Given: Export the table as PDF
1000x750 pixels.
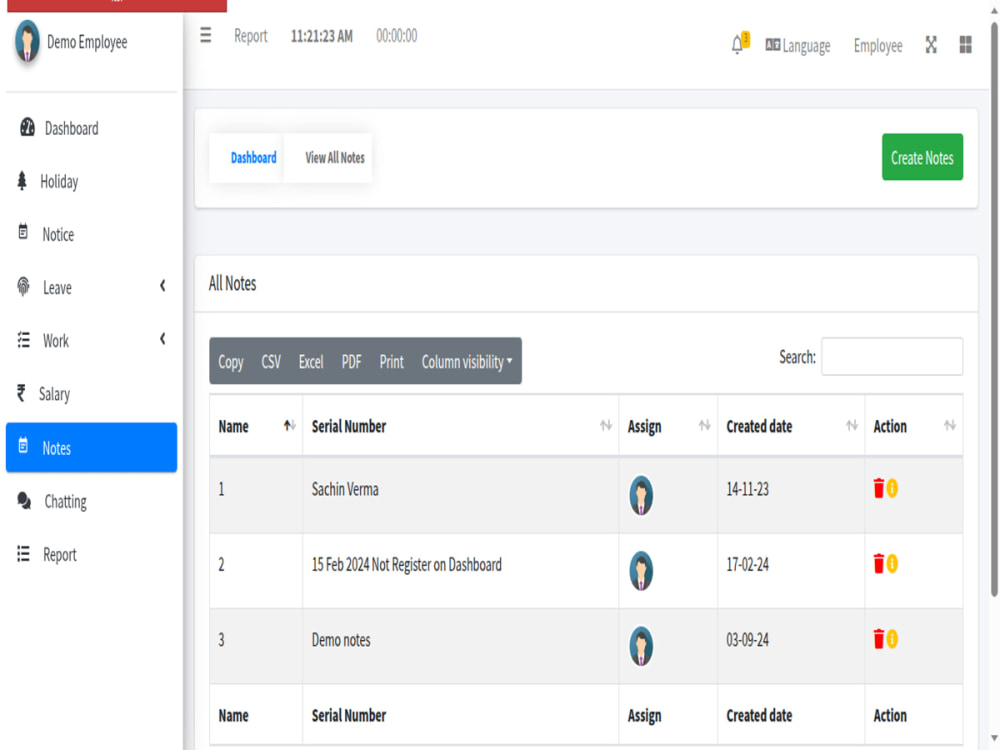Looking at the screenshot, I should [x=351, y=362].
